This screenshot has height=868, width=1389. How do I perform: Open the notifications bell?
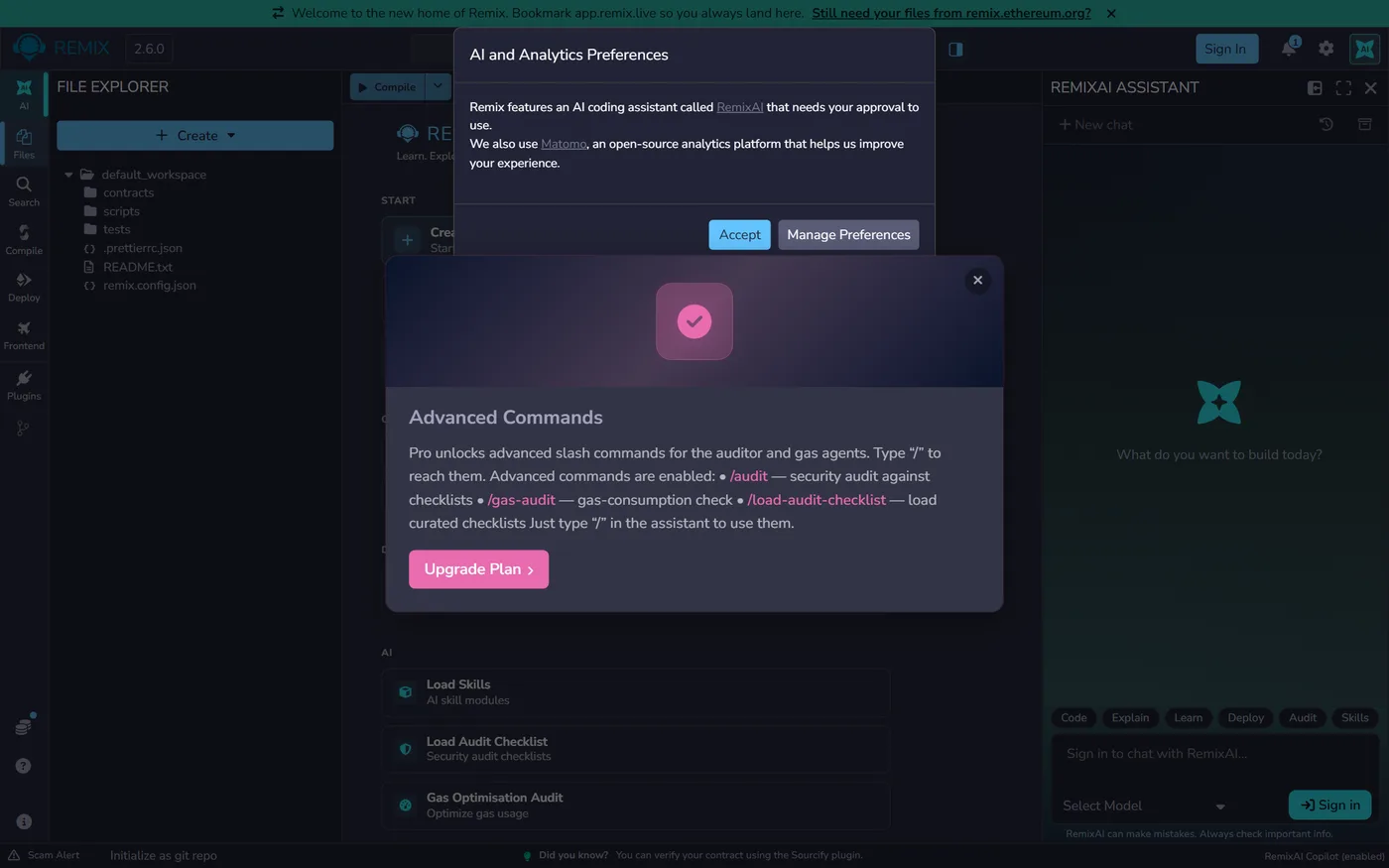tap(1289, 48)
